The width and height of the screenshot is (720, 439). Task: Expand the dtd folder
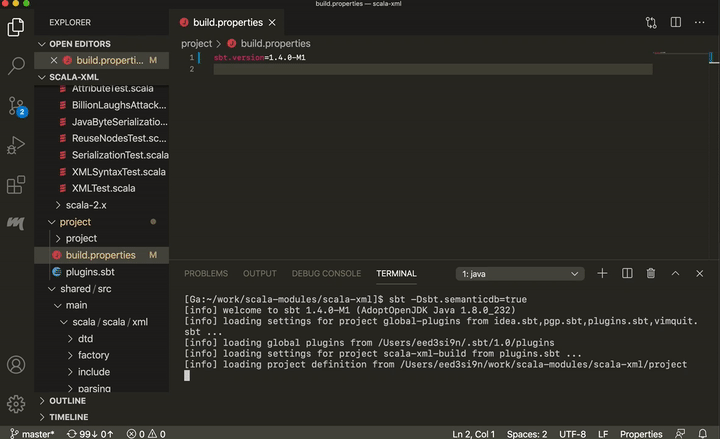pyautogui.click(x=101, y=338)
